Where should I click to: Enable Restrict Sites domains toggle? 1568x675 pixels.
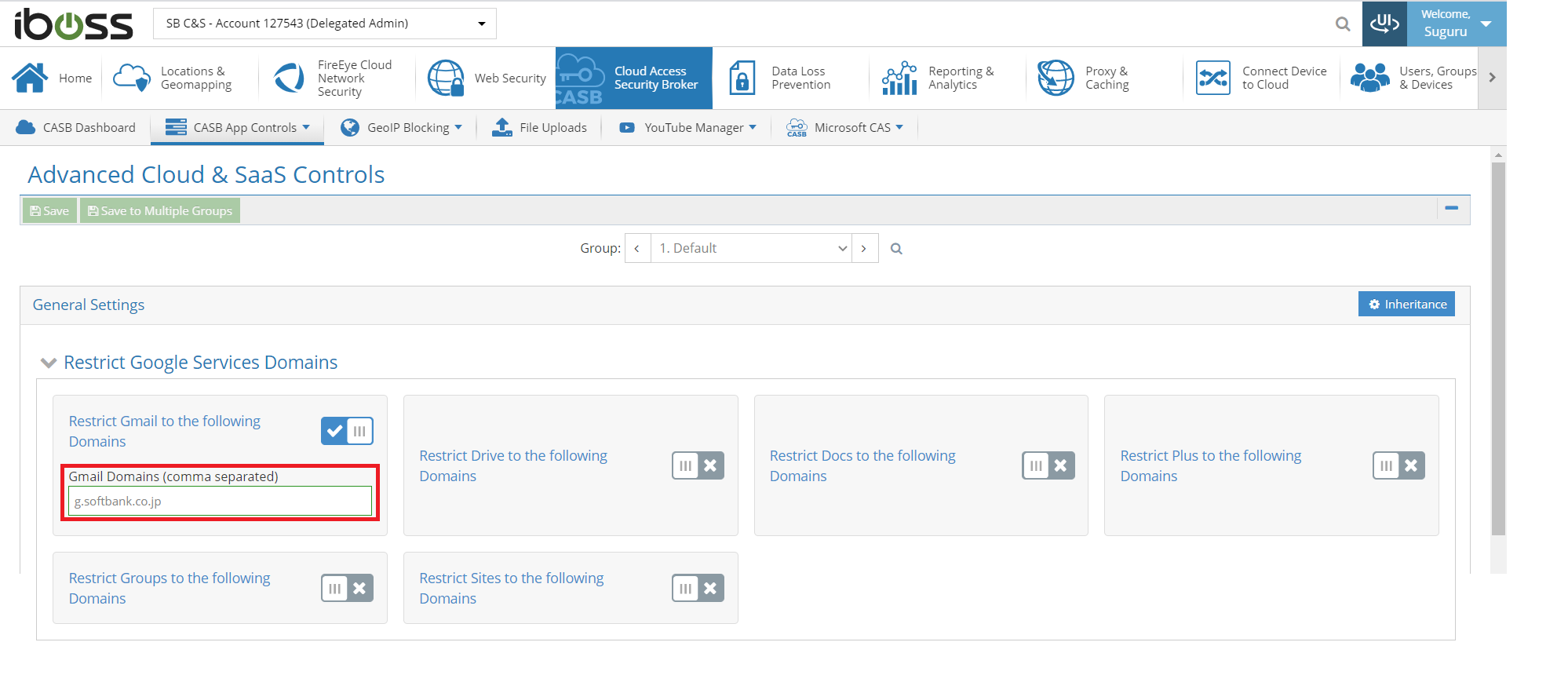click(x=698, y=588)
